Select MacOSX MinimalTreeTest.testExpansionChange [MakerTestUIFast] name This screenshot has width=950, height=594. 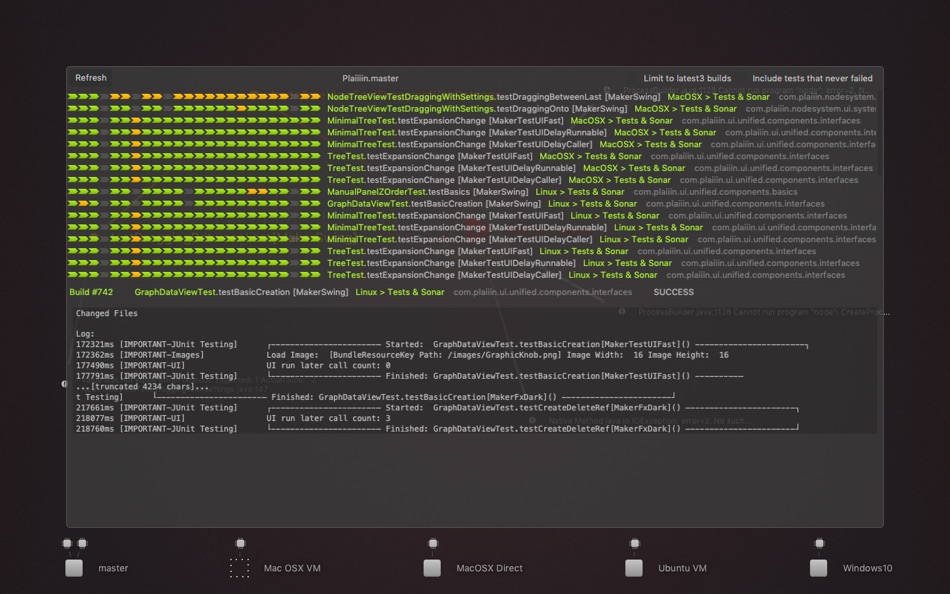pyautogui.click(x=445, y=121)
